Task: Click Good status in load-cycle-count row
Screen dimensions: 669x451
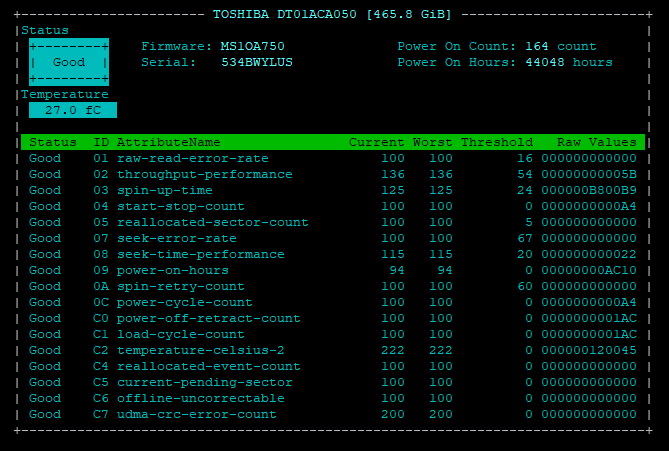Action: tap(45, 335)
